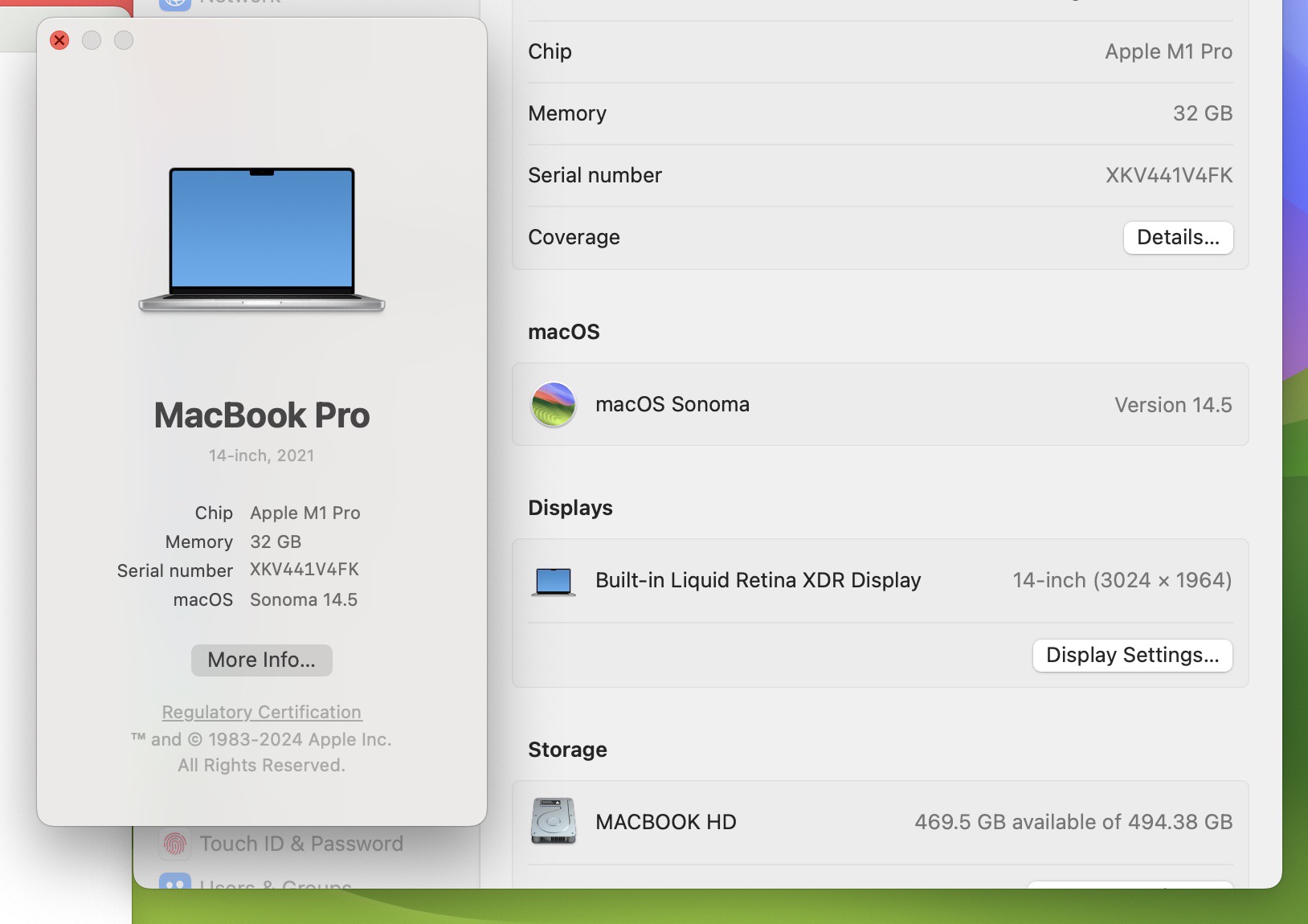The height and width of the screenshot is (924, 1308).
Task: Click Built-in Liquid Retina XDR Display label
Action: click(x=758, y=580)
